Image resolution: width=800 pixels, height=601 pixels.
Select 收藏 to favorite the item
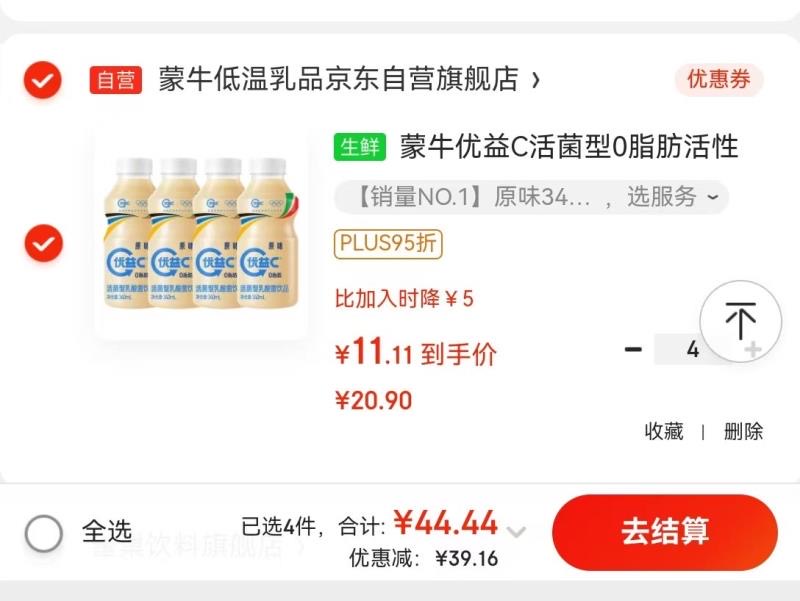pyautogui.click(x=664, y=432)
